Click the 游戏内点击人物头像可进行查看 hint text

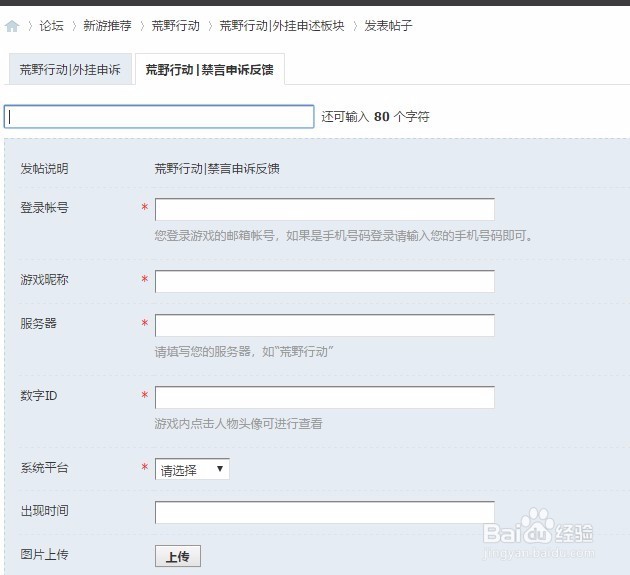coord(239,423)
